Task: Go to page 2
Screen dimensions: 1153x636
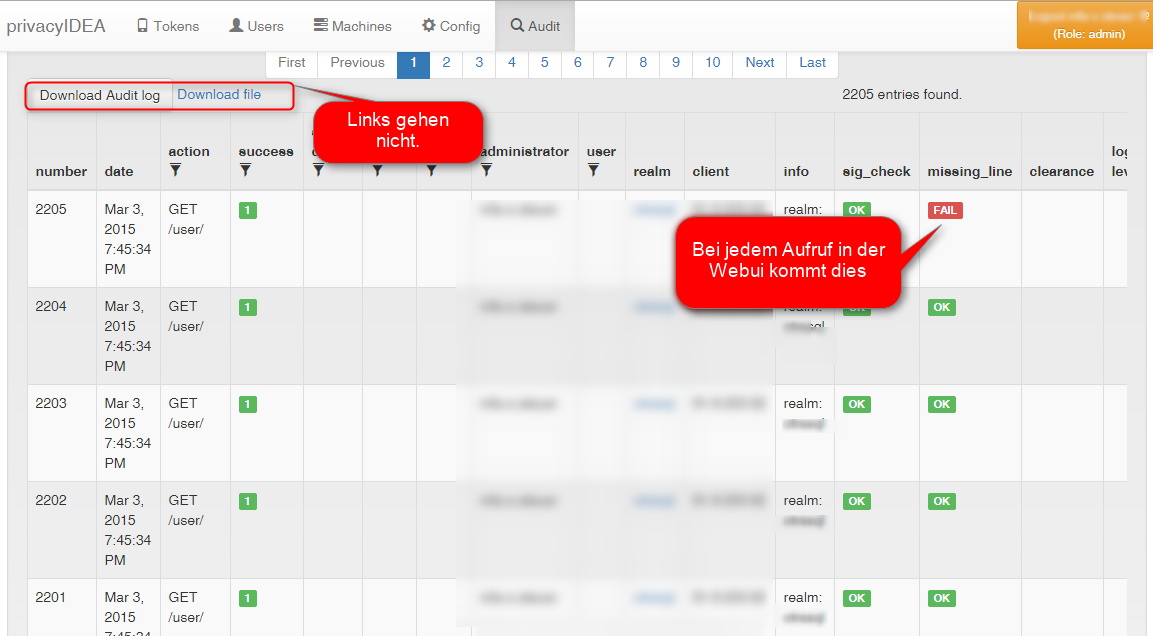Action: click(x=446, y=63)
